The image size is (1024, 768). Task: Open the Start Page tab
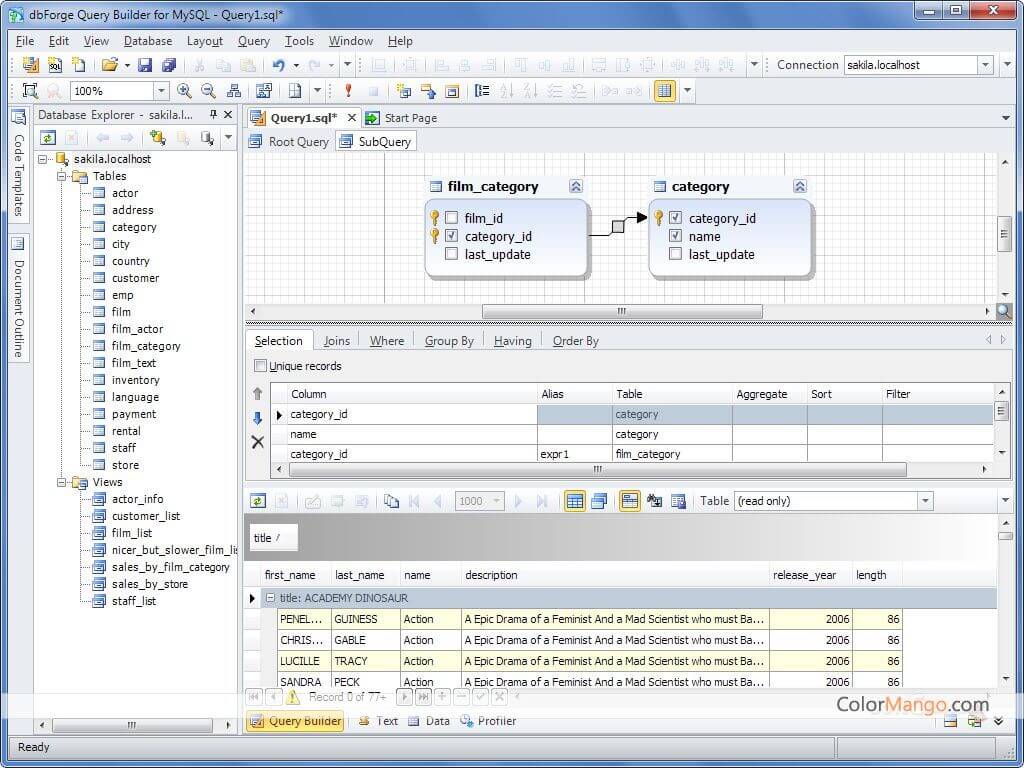(x=402, y=118)
